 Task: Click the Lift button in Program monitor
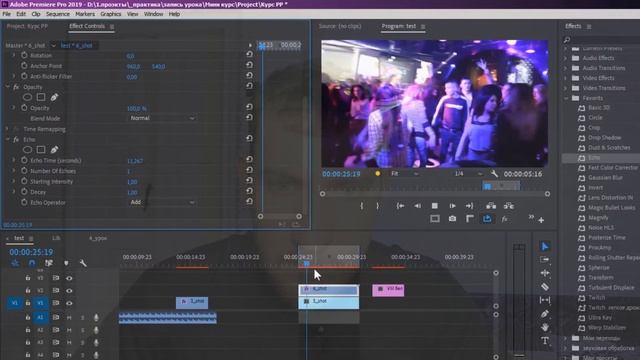[491, 206]
